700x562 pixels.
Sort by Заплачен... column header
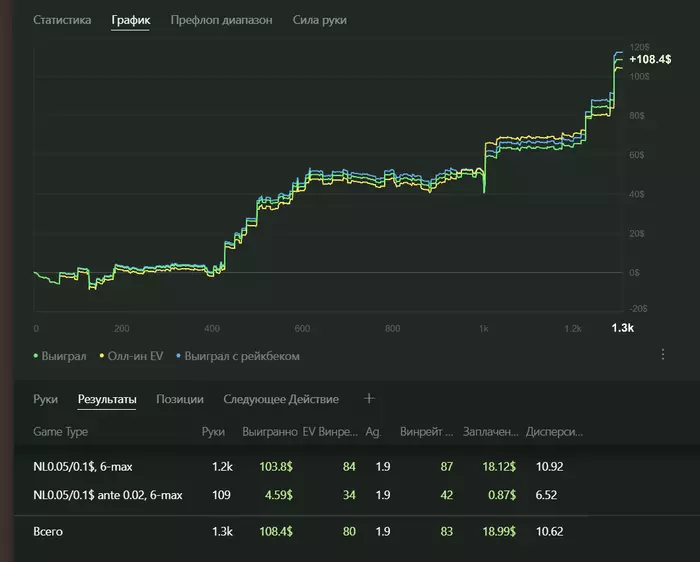pyautogui.click(x=491, y=432)
